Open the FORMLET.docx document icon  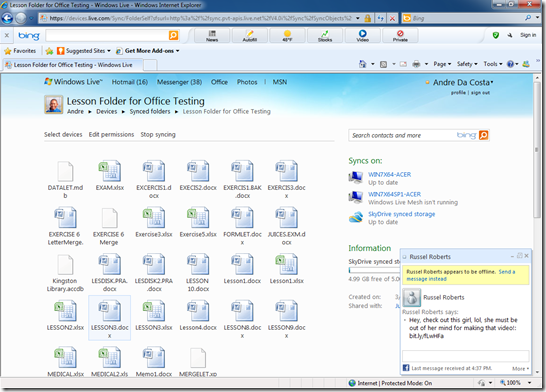tap(242, 218)
